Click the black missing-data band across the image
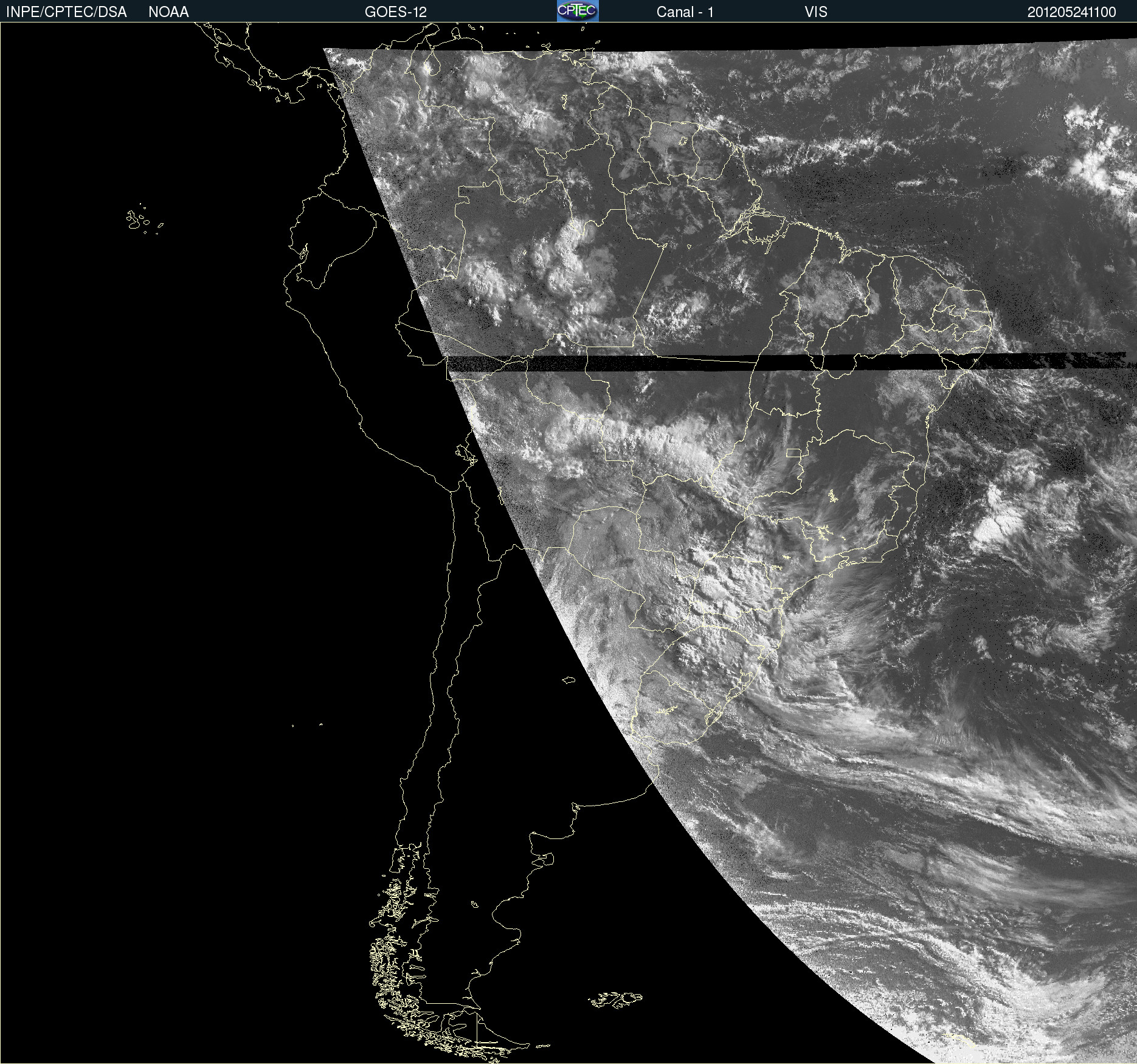This screenshot has height=1064, width=1137. tap(790, 362)
